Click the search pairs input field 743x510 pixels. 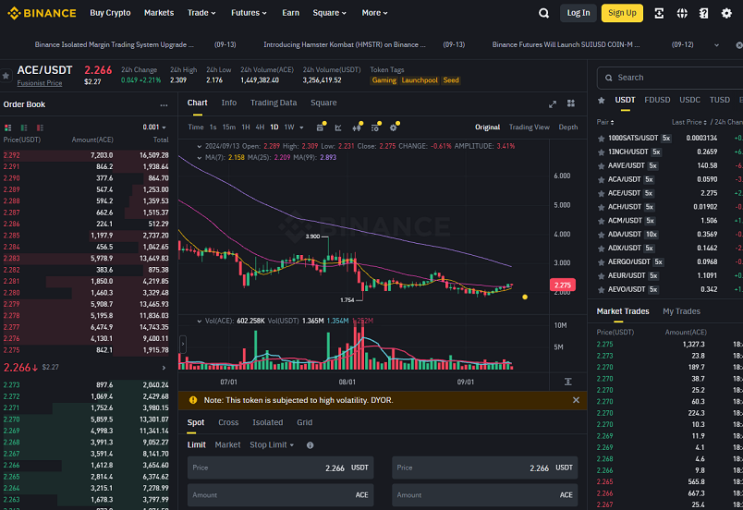[670, 78]
